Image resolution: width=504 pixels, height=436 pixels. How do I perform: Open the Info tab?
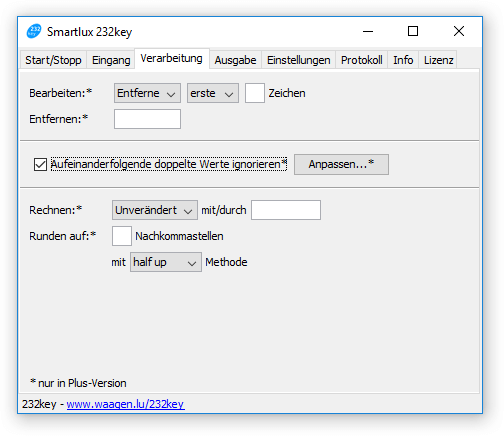pos(403,60)
